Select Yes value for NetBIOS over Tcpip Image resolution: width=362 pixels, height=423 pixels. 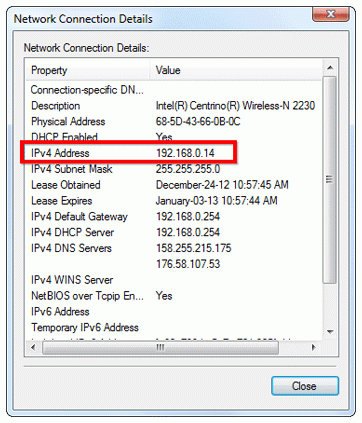[164, 296]
